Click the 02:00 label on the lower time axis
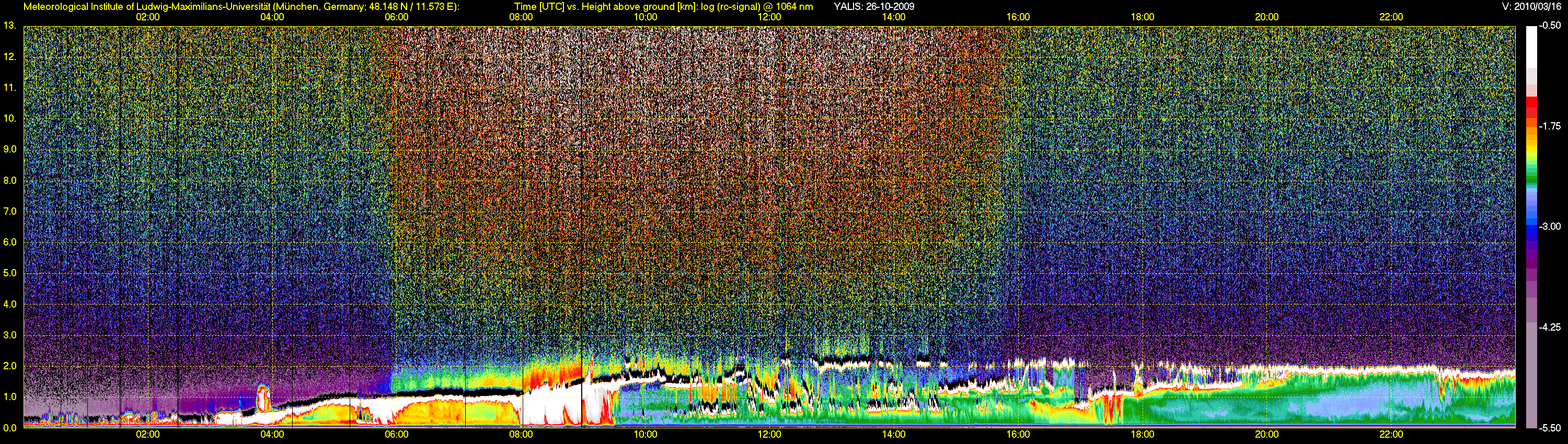 tap(148, 434)
